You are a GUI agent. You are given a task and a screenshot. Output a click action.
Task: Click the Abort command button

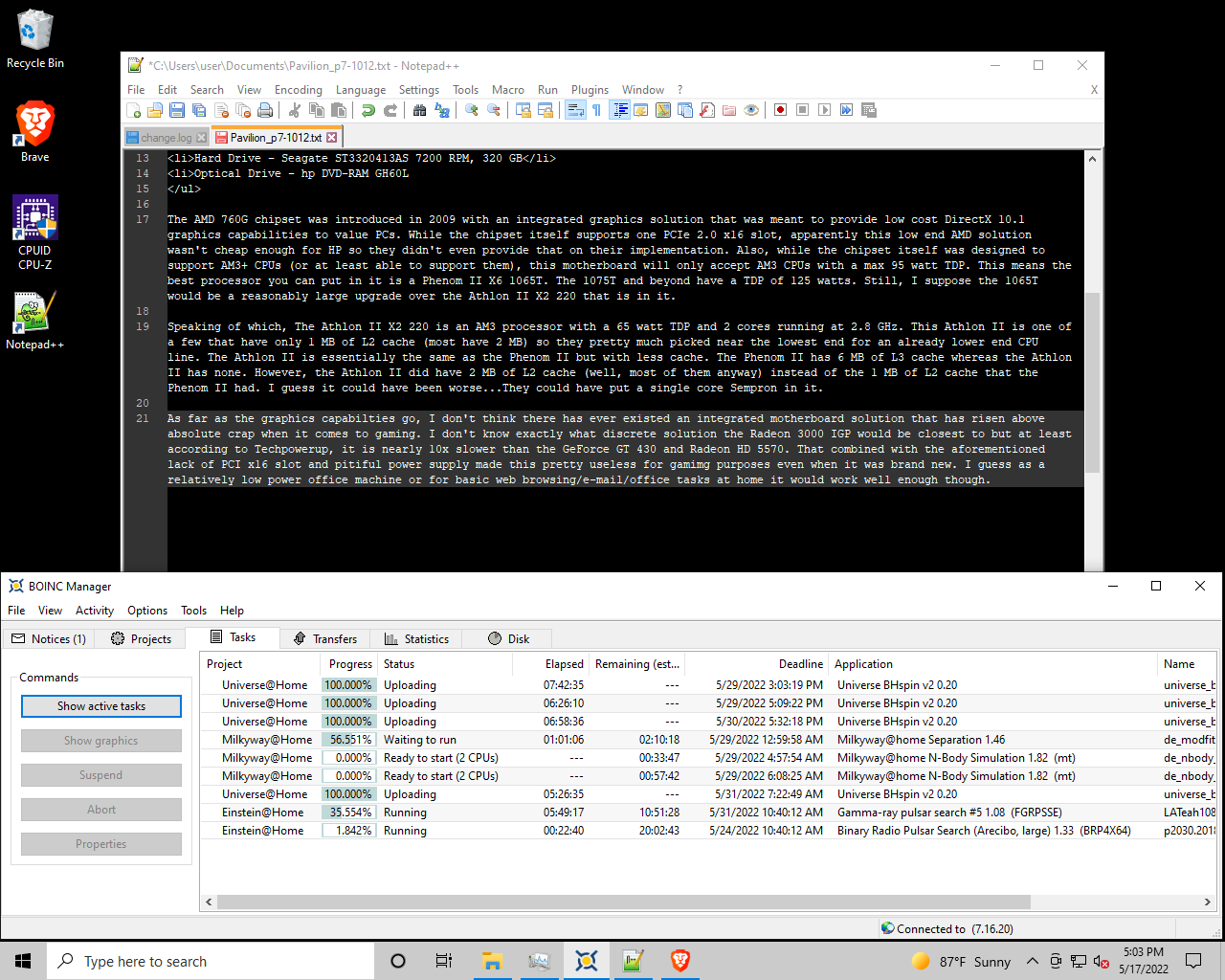[101, 810]
